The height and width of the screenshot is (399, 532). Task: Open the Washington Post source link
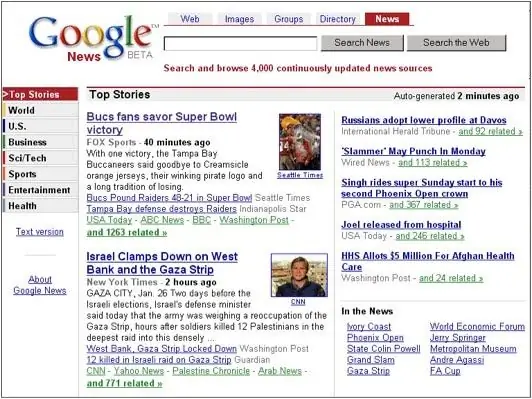tap(254, 220)
